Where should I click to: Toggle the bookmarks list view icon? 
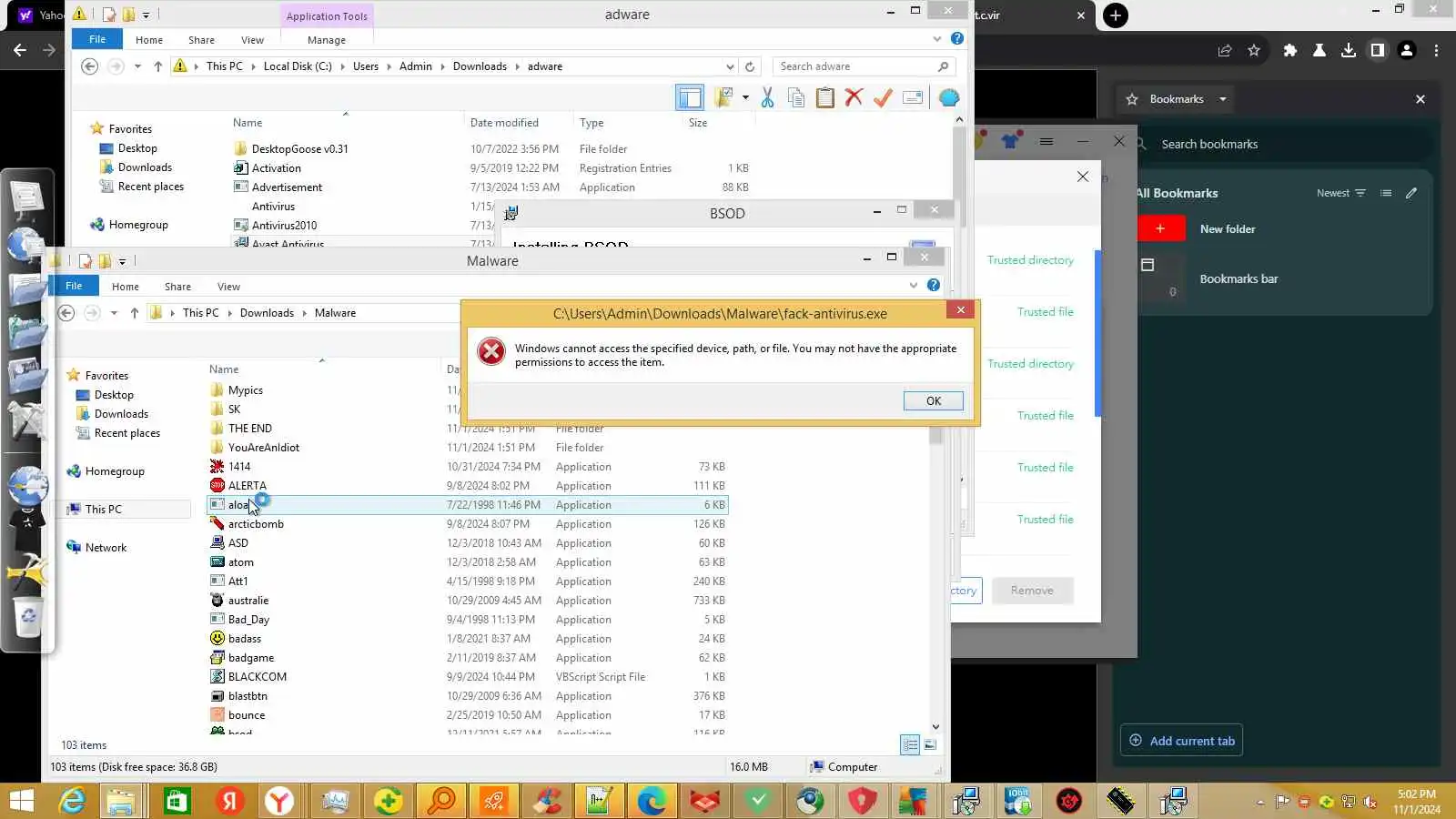pos(1385,193)
